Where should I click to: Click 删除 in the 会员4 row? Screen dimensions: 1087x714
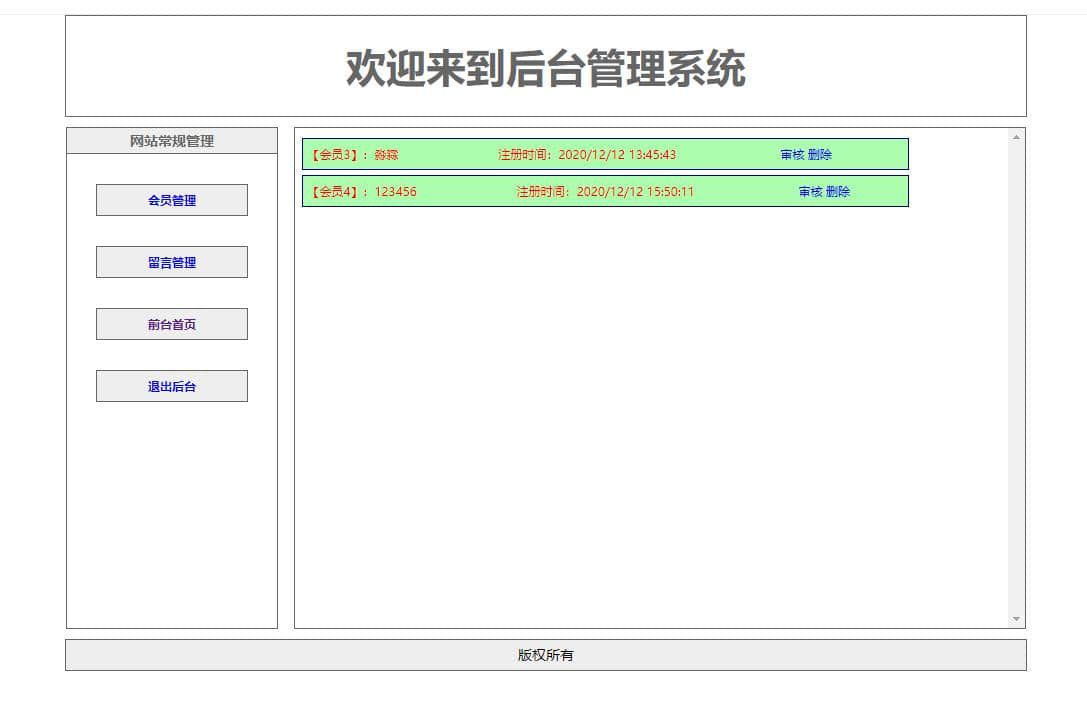(x=838, y=192)
